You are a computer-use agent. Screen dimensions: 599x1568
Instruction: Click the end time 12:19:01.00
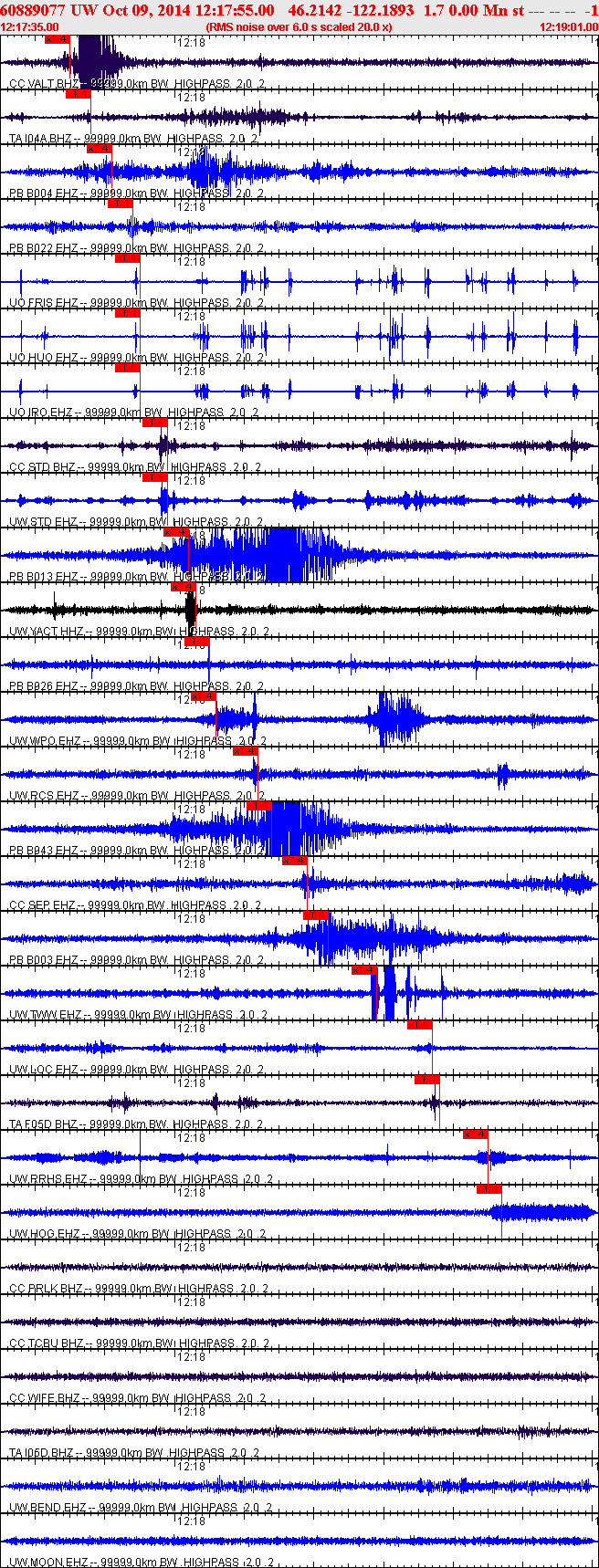click(x=569, y=27)
